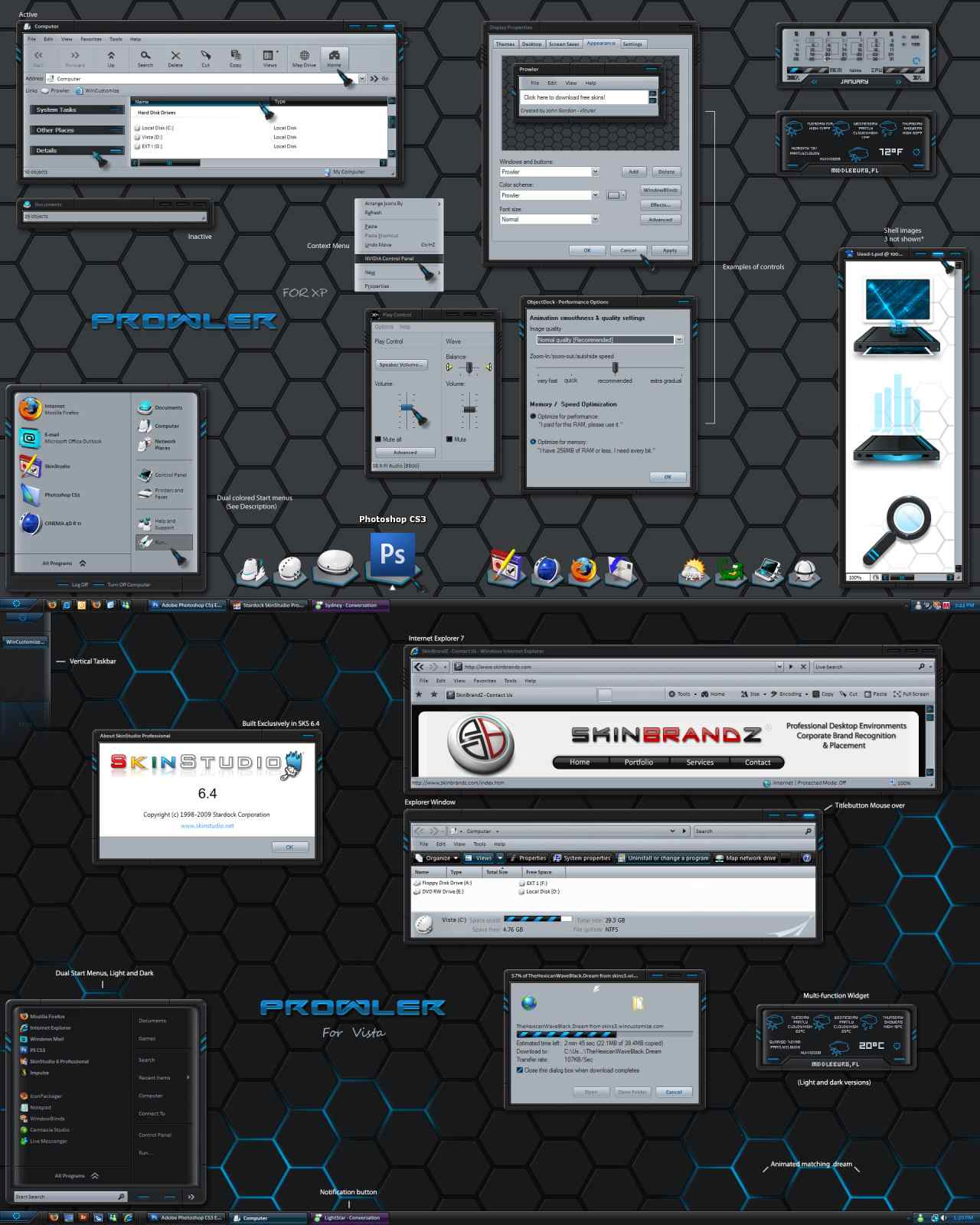
Task: Open Font size dropdown in Display Properties
Action: pyautogui.click(x=595, y=219)
